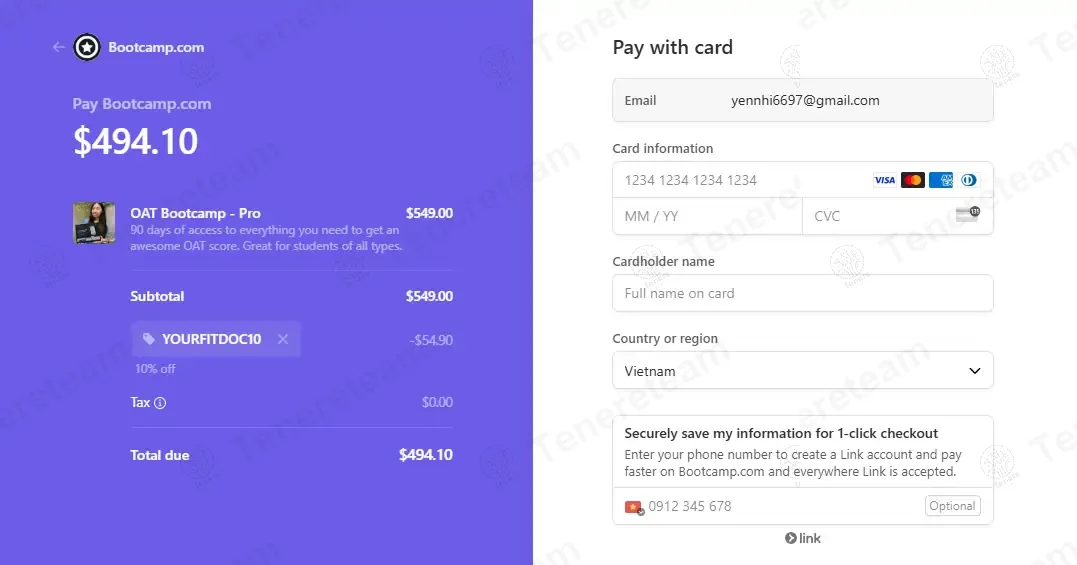Click the American Express icon
Image resolution: width=1077 pixels, height=565 pixels.
(940, 180)
